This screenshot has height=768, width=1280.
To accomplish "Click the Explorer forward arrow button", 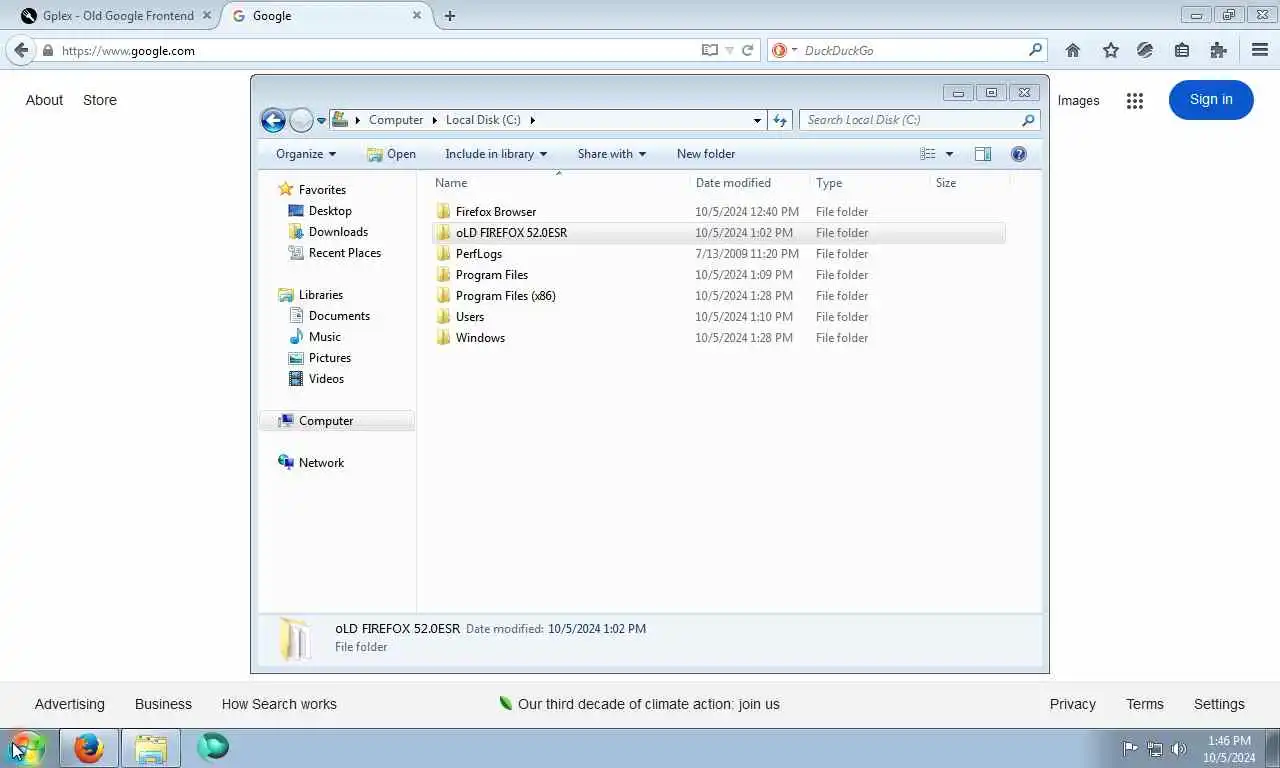I will [x=301, y=120].
